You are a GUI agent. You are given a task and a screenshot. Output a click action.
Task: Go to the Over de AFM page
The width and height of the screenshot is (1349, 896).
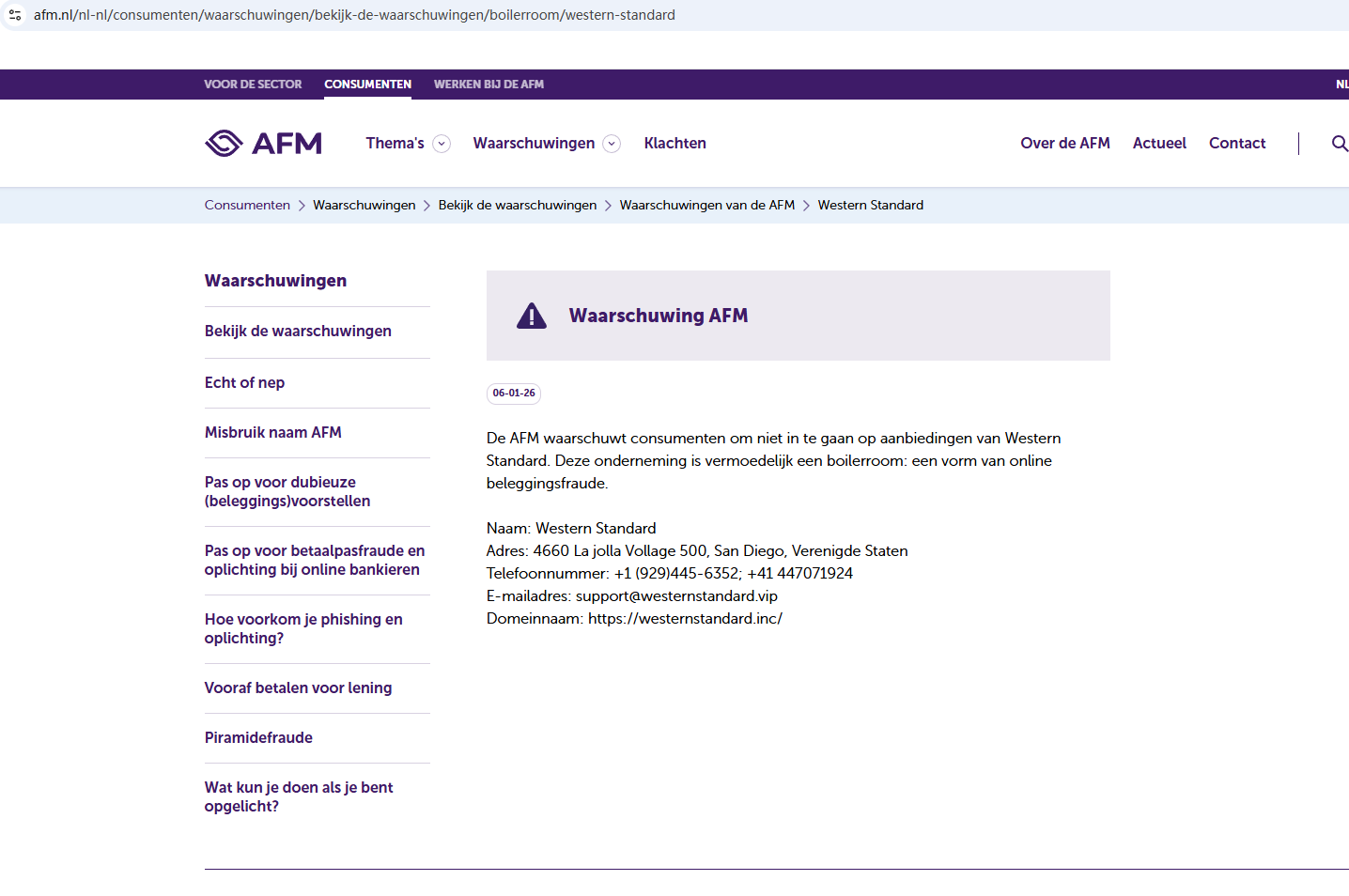coord(1064,143)
